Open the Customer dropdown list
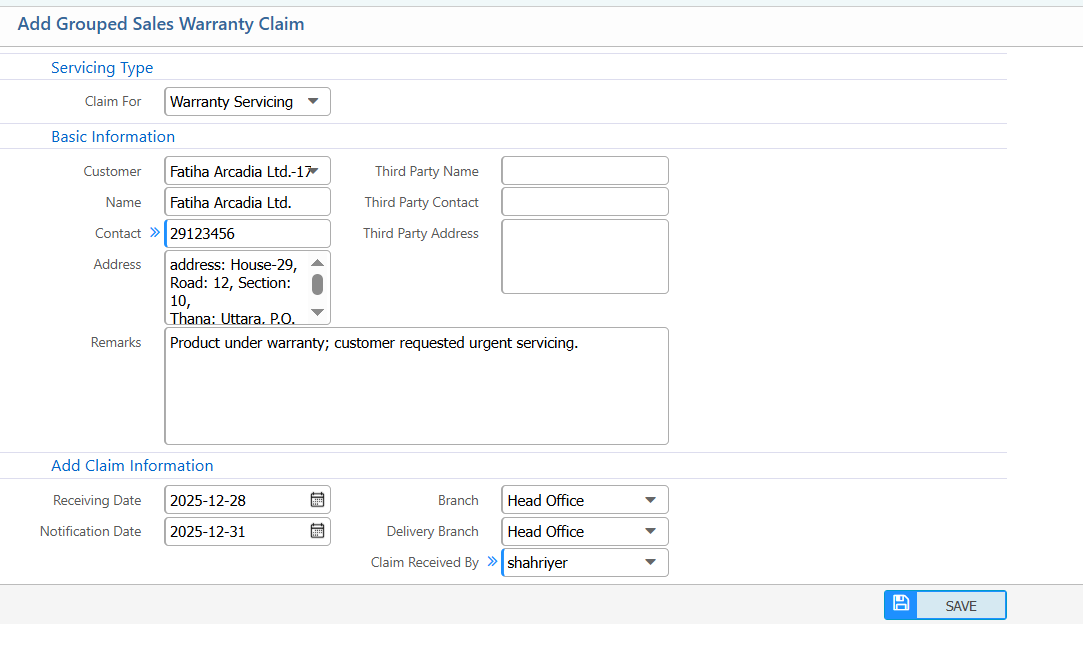This screenshot has width=1083, height=665. [x=319, y=171]
